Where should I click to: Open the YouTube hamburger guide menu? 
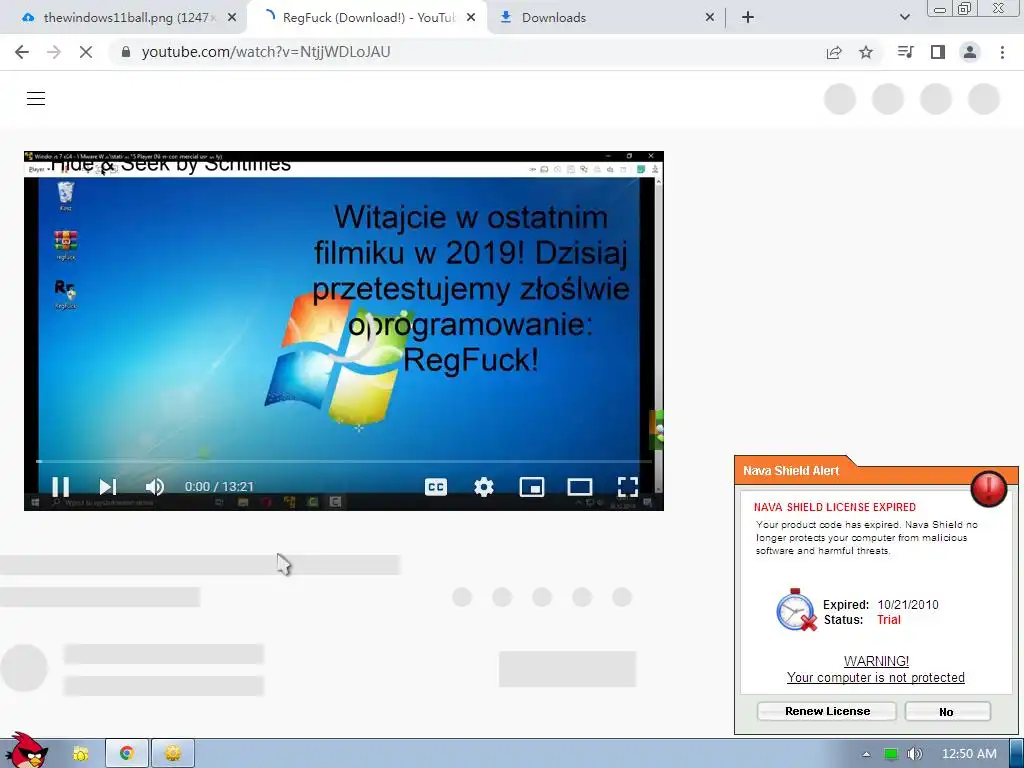point(36,99)
